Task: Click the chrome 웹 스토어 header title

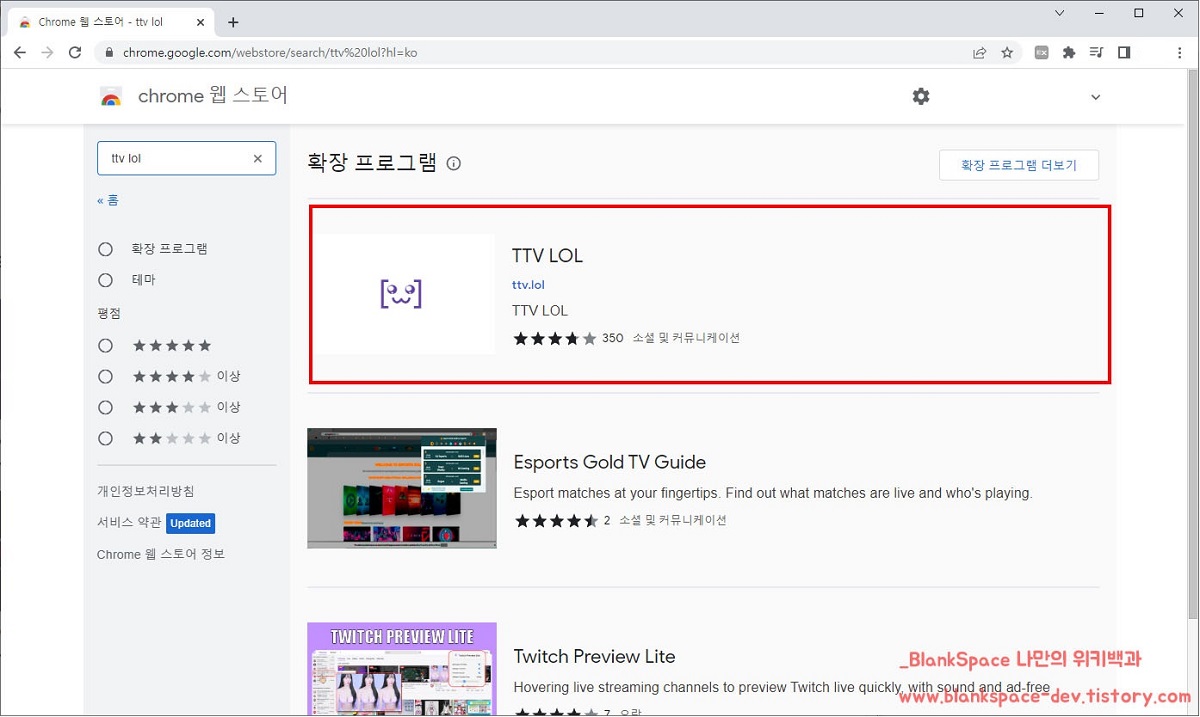Action: pyautogui.click(x=213, y=96)
